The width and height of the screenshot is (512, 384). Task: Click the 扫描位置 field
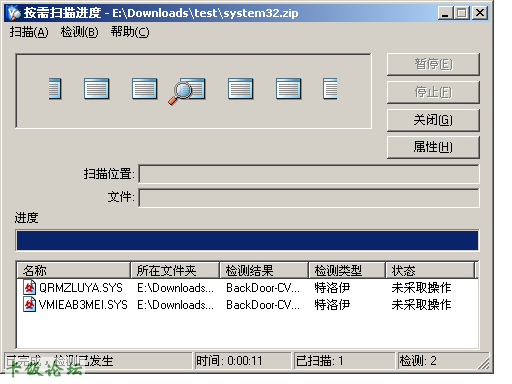[309, 174]
